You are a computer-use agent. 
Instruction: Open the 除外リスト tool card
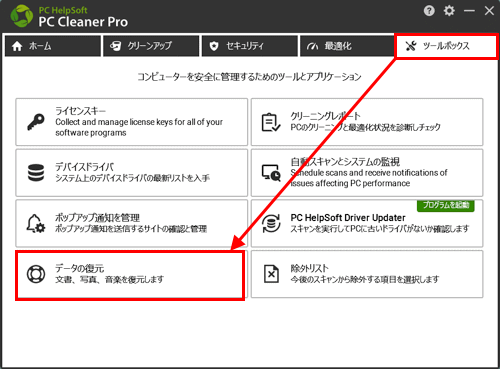[367, 274]
